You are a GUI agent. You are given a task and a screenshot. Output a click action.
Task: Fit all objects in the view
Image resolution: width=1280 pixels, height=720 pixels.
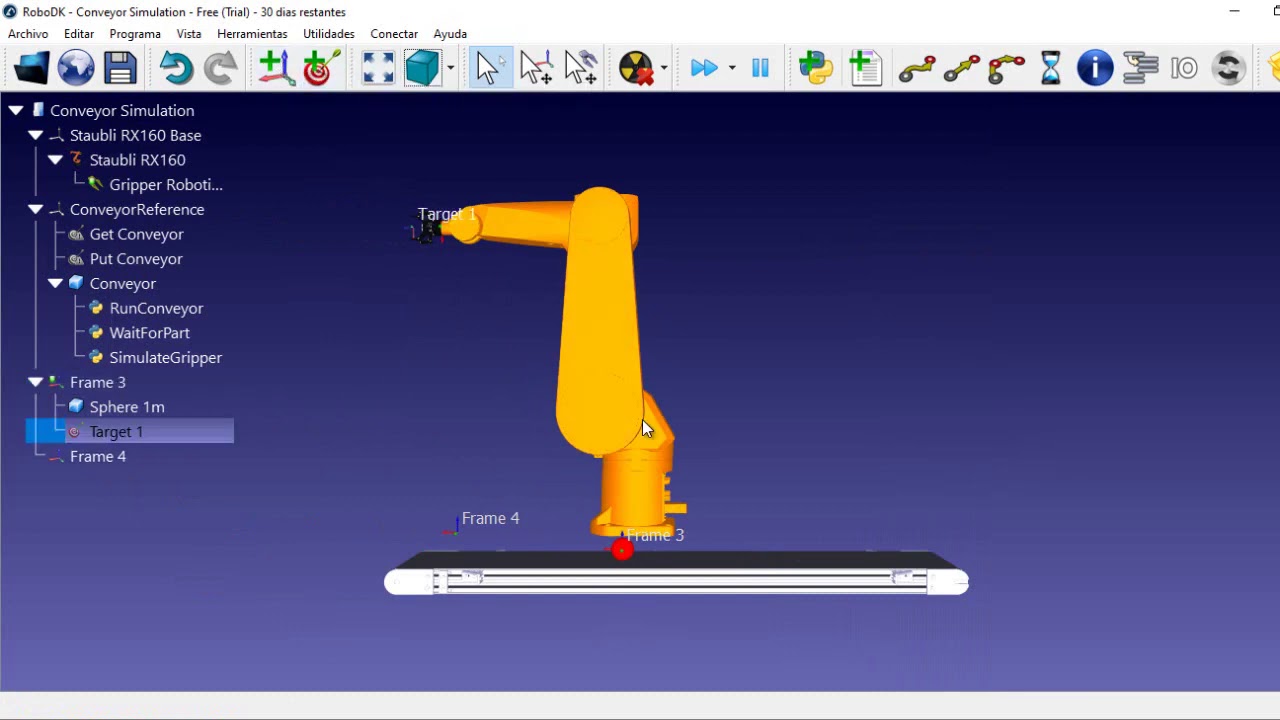378,68
